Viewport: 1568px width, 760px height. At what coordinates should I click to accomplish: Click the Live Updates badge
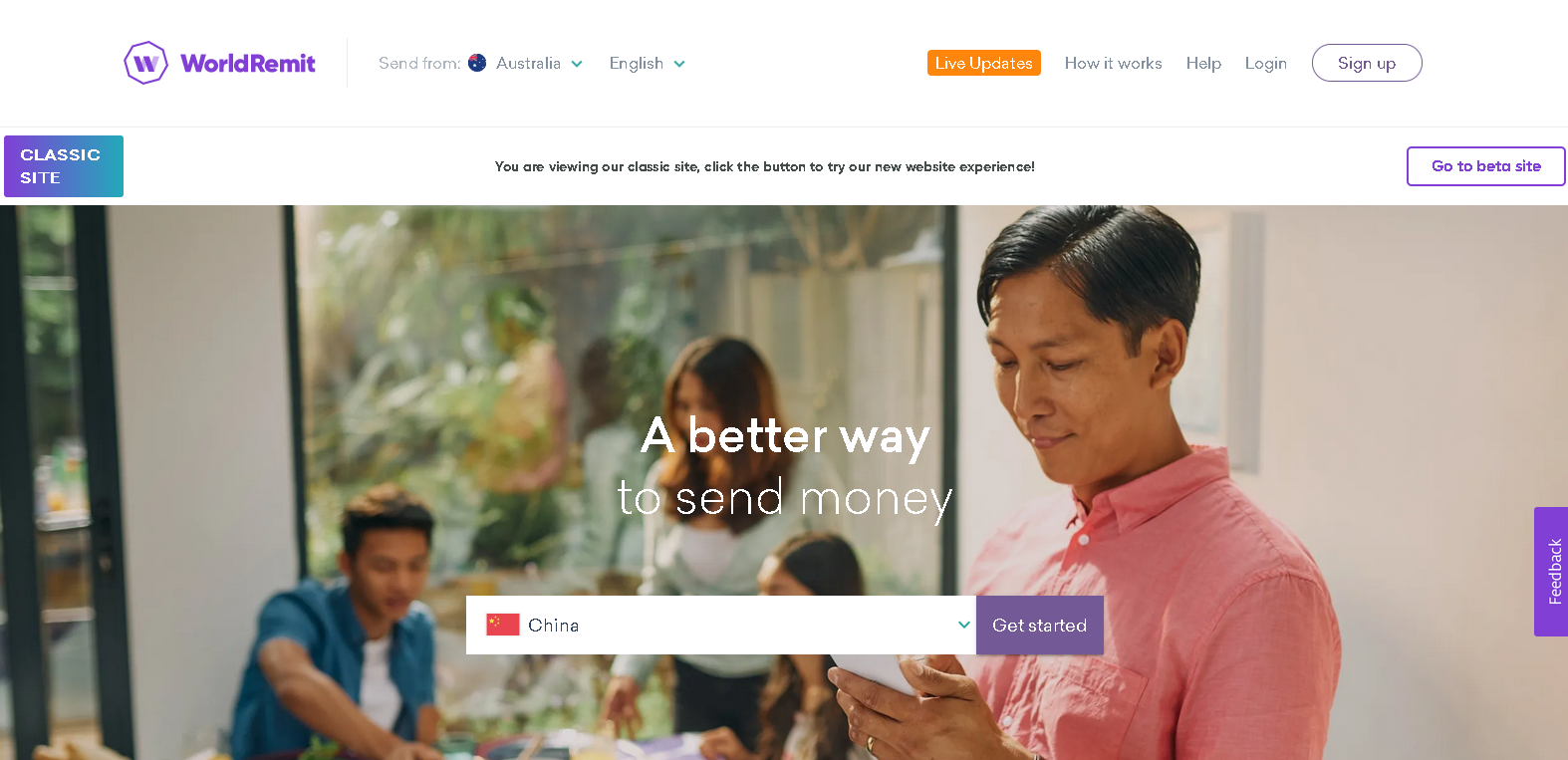point(983,63)
